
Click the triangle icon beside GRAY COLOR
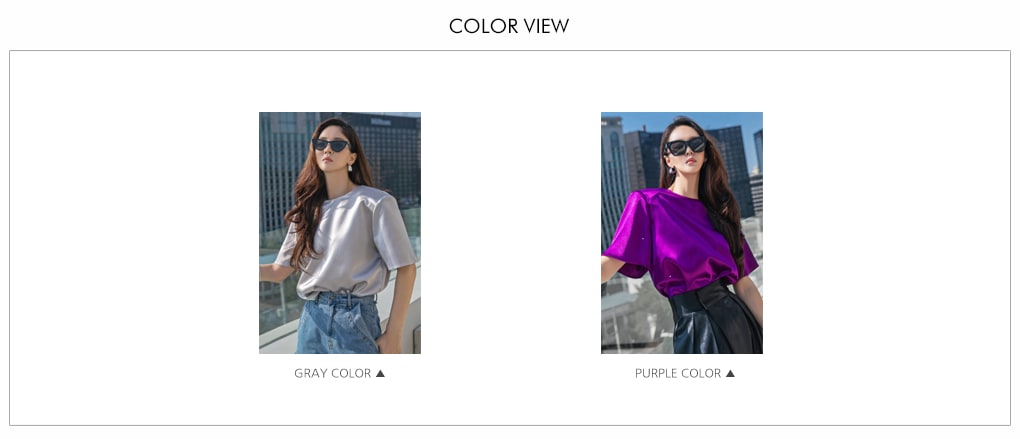(381, 373)
